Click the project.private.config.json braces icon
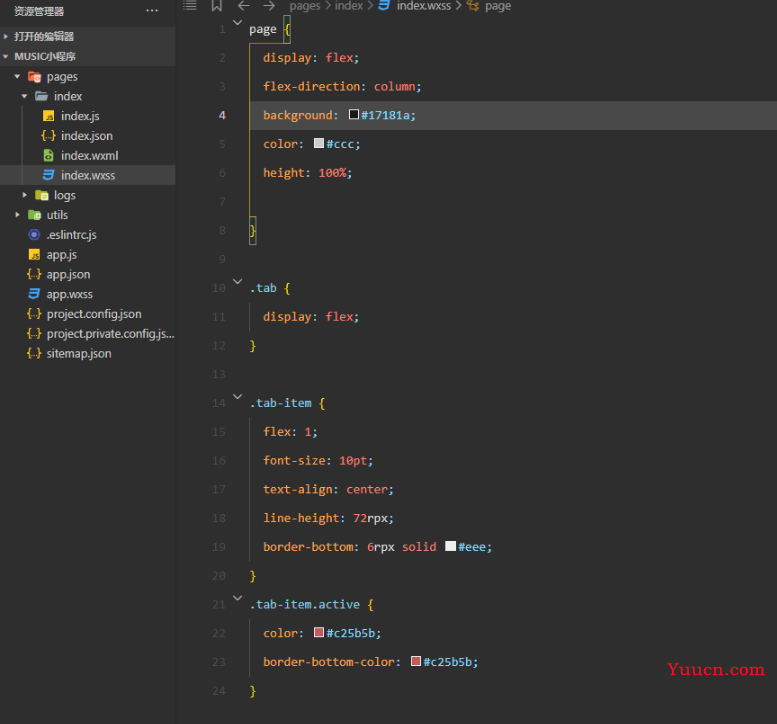 (34, 334)
